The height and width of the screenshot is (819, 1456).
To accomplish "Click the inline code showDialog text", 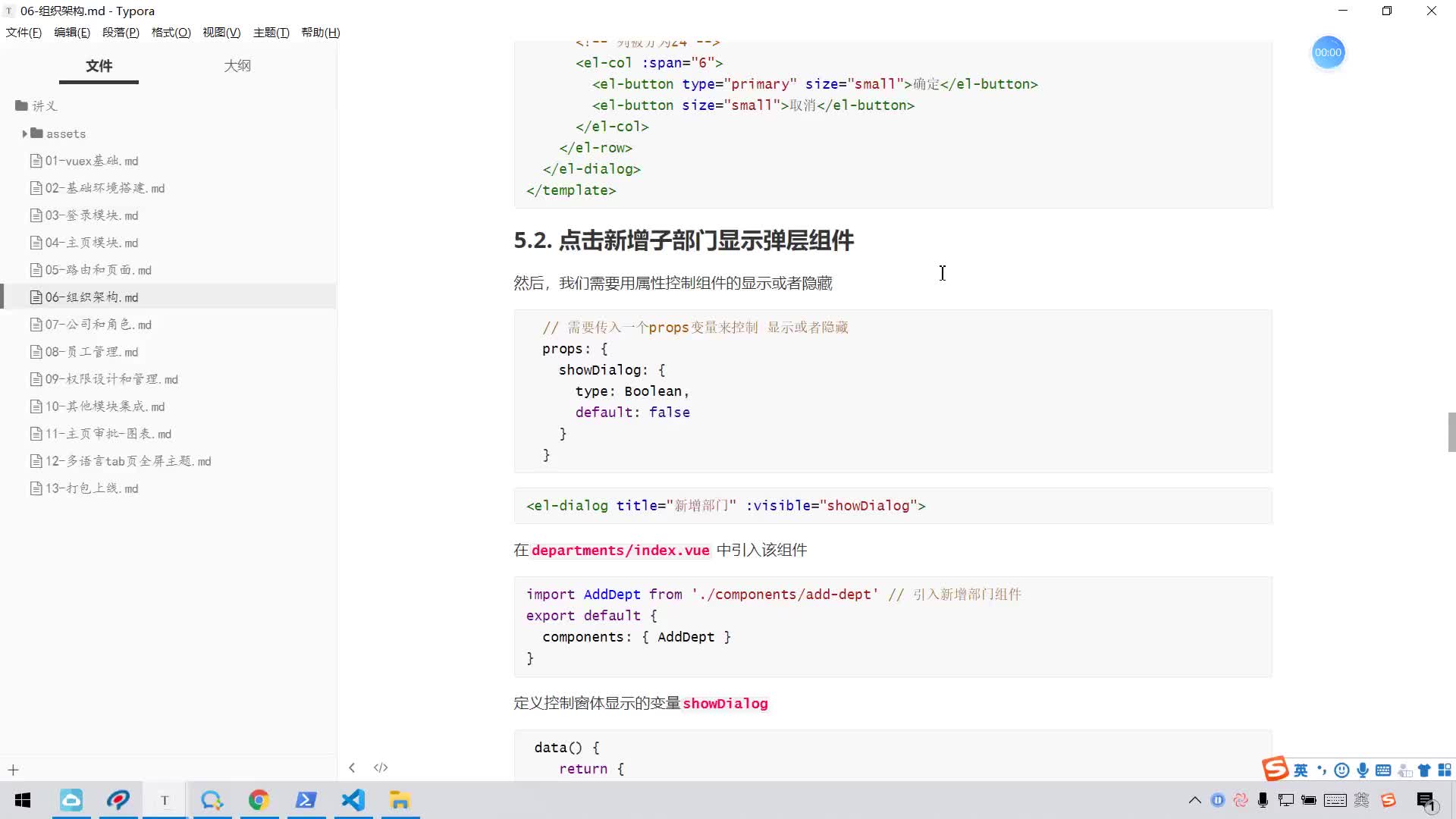I will 725,704.
